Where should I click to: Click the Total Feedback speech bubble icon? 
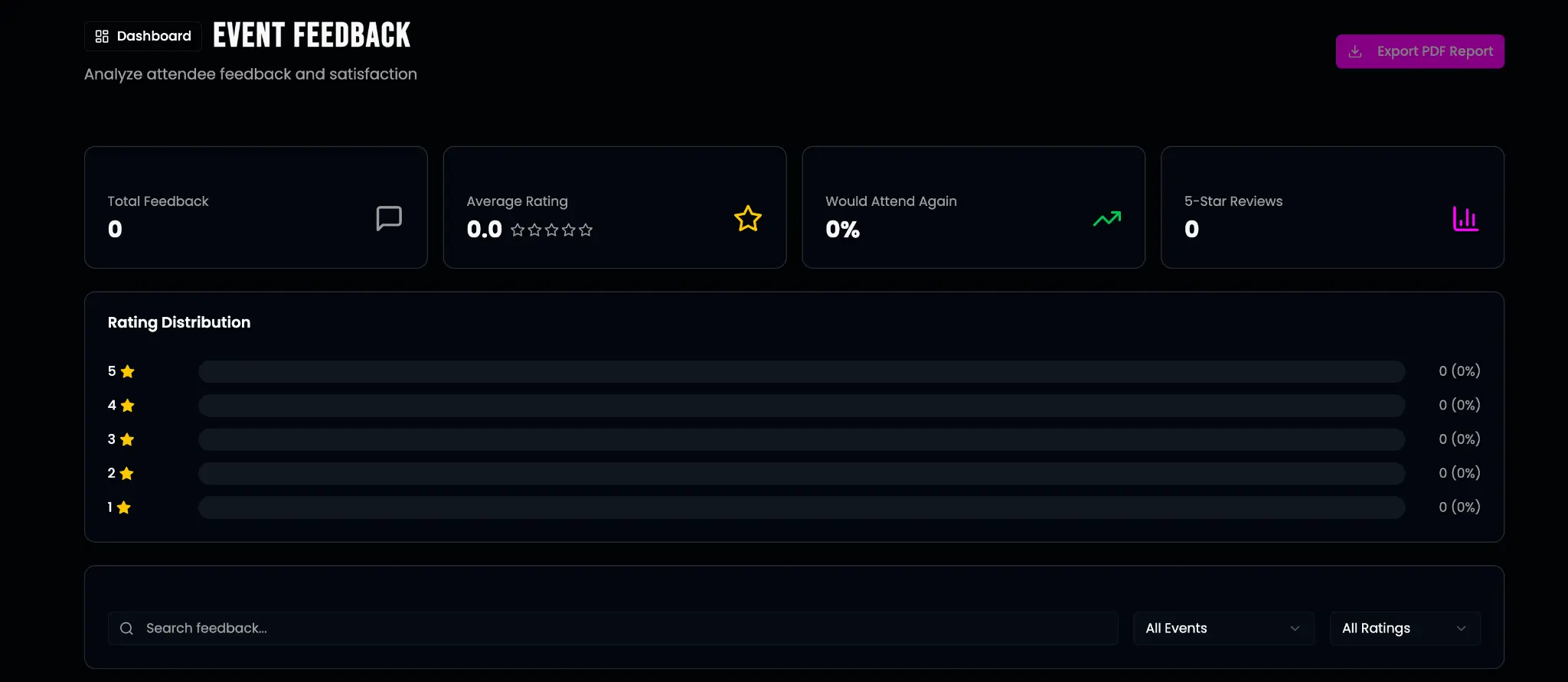tap(389, 218)
